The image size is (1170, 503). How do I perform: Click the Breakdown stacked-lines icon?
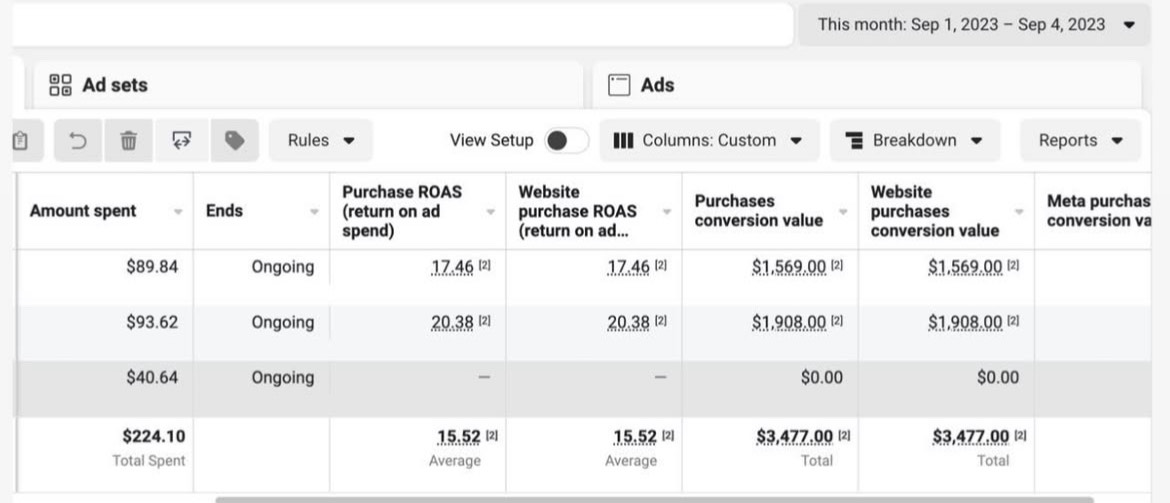pyautogui.click(x=854, y=141)
